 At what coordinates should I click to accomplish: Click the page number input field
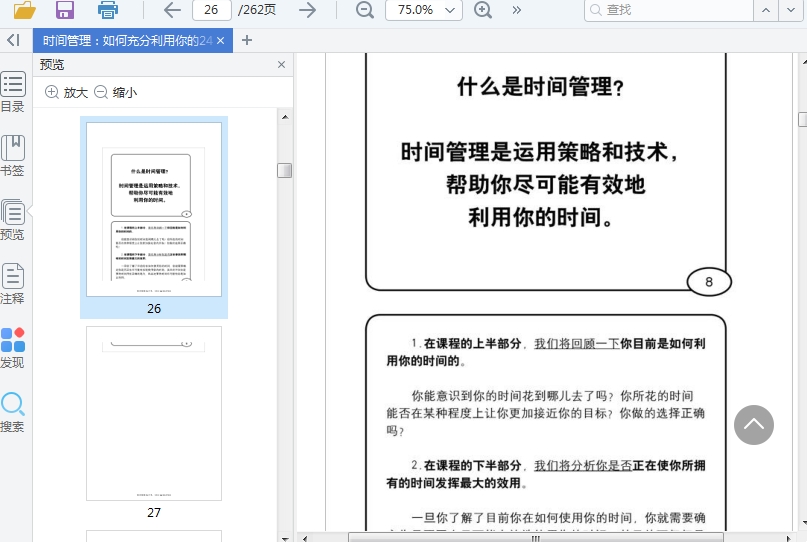tap(211, 10)
